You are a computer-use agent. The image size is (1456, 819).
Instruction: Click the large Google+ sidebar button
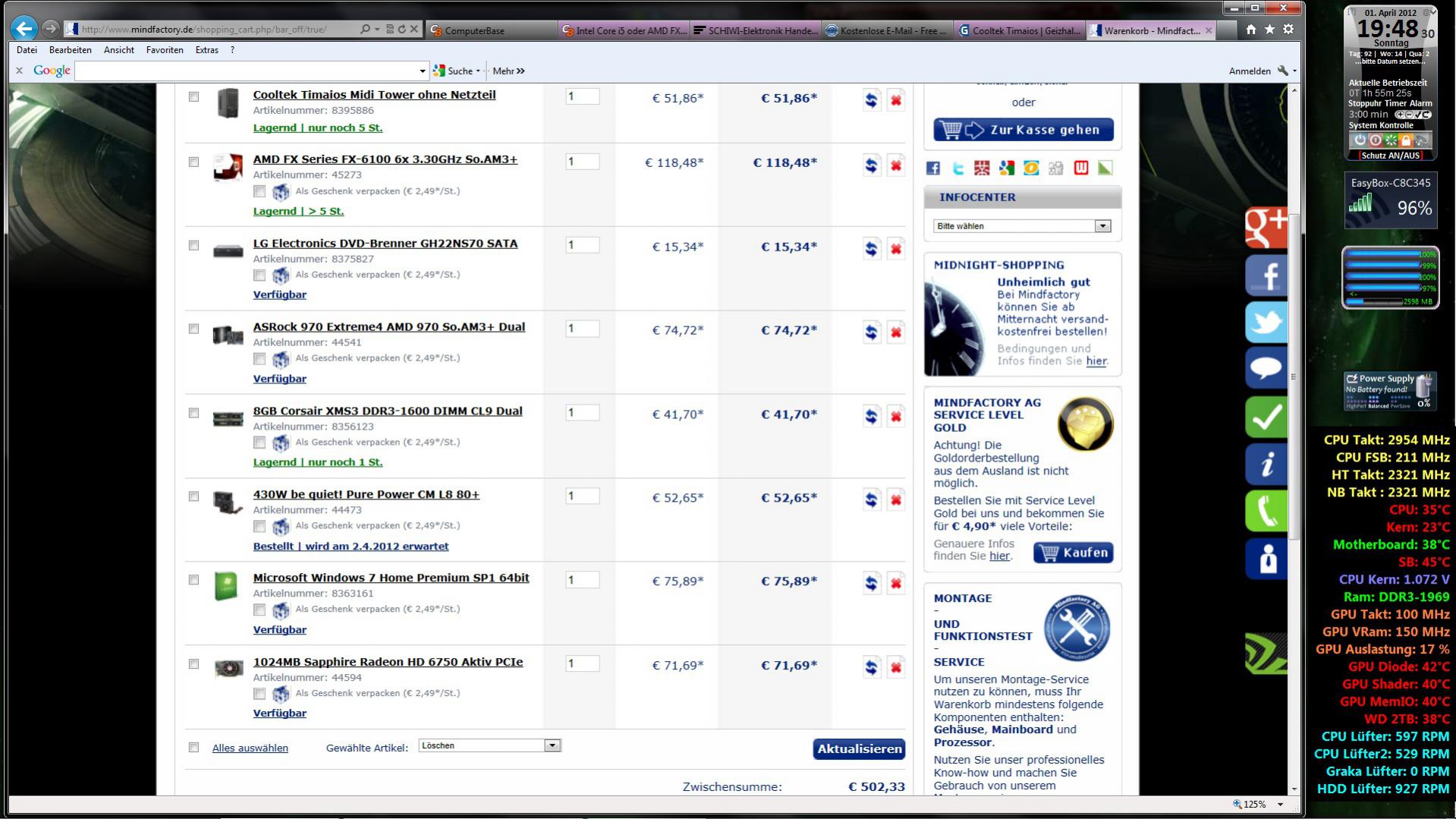1266,226
